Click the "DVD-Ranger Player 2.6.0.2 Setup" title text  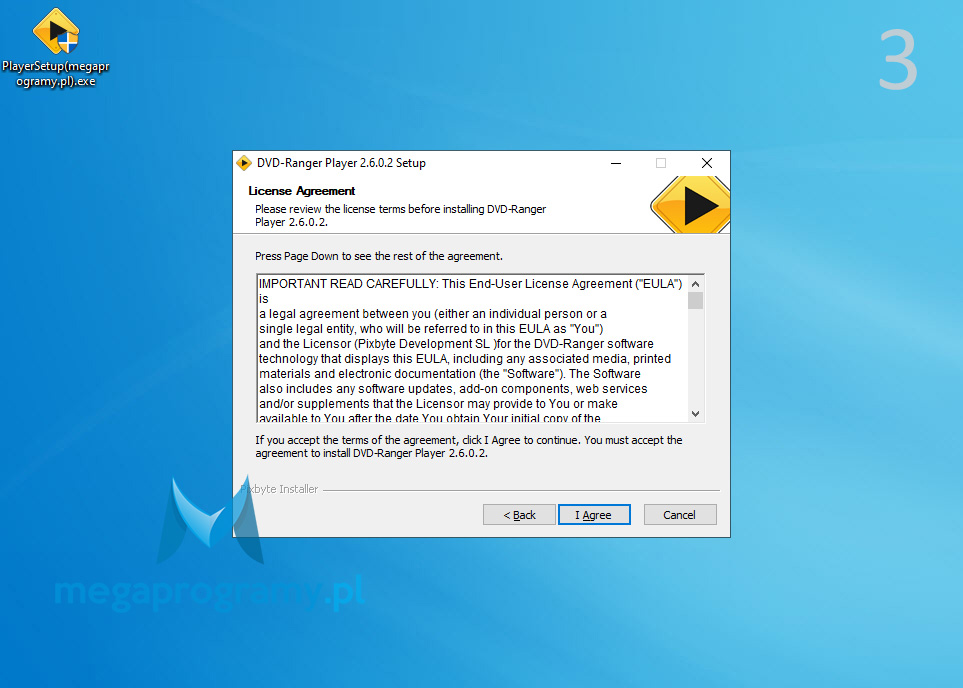[341, 163]
